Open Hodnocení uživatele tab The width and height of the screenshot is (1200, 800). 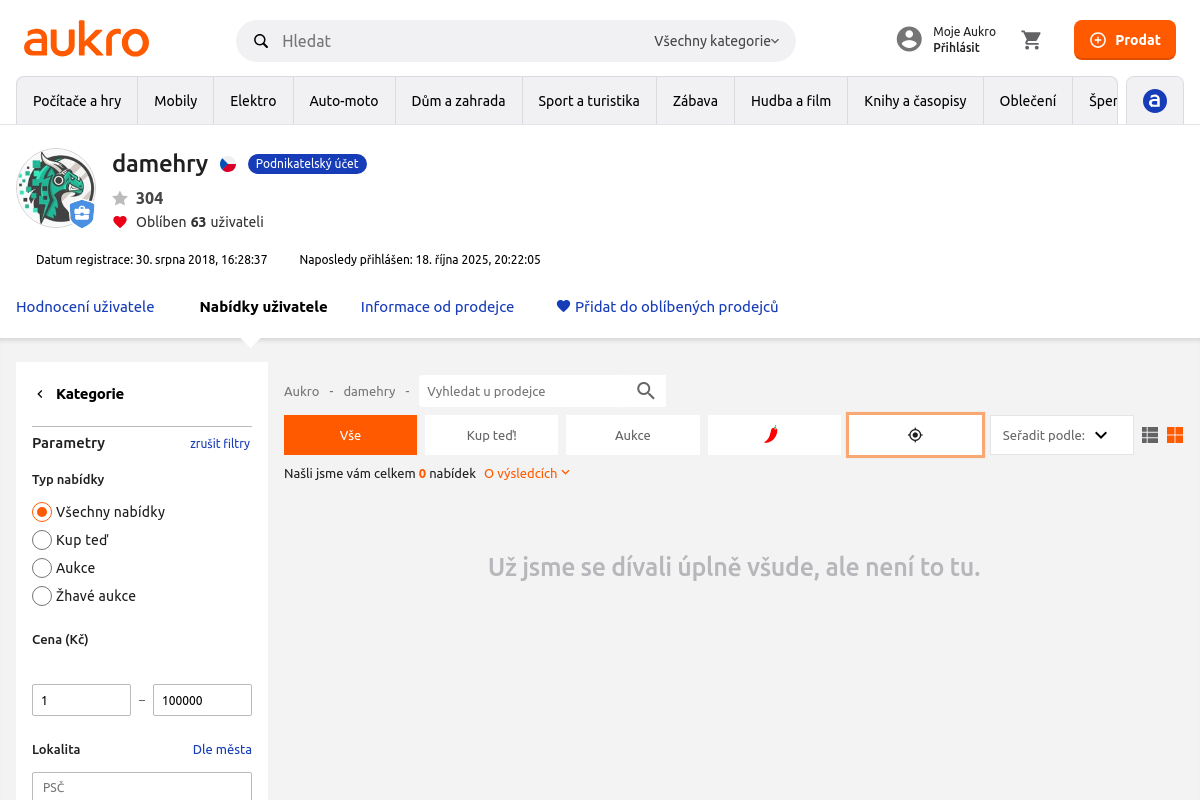pos(85,307)
